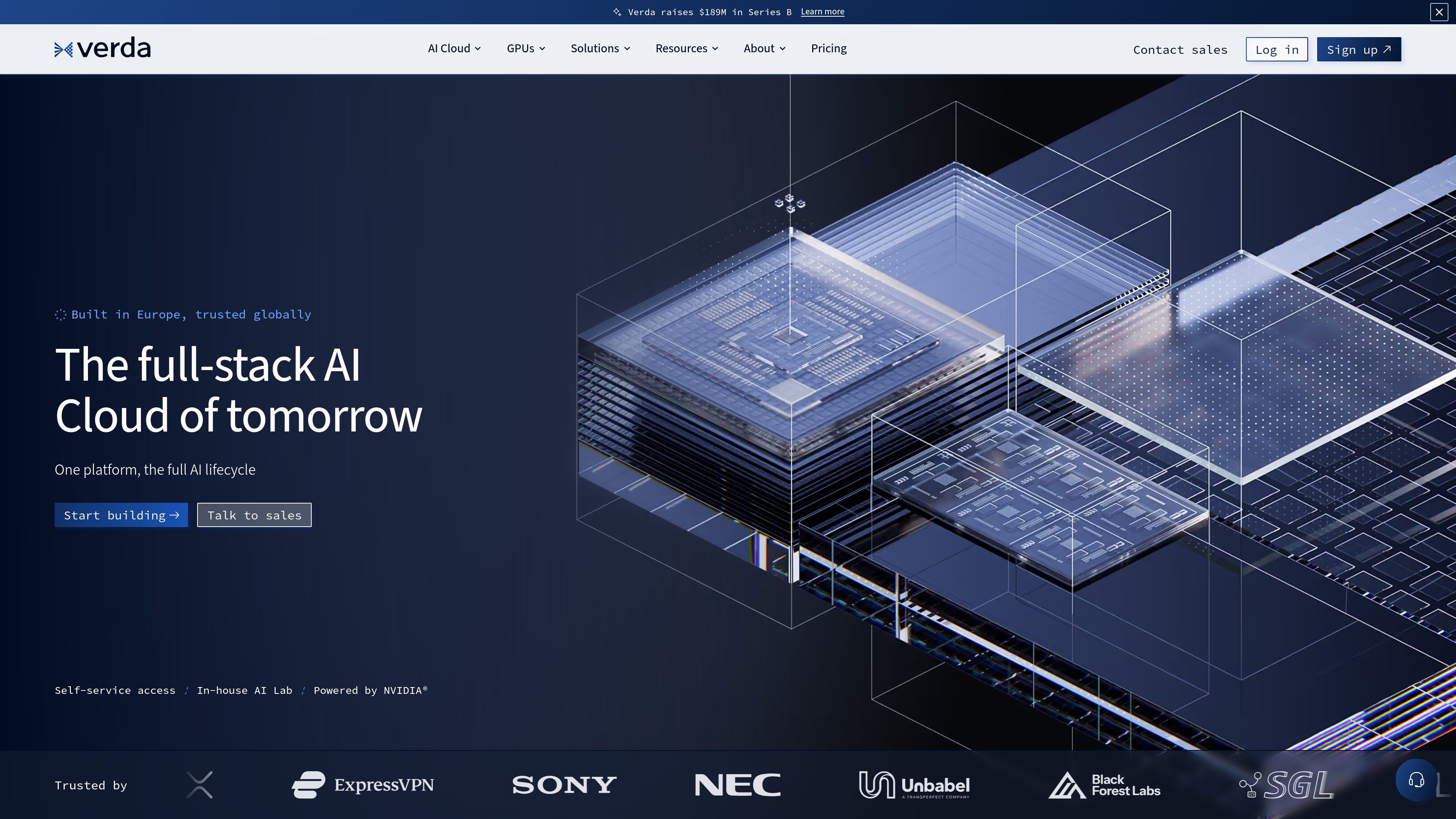Click the X logo in the Trusted by row

pos(199,784)
